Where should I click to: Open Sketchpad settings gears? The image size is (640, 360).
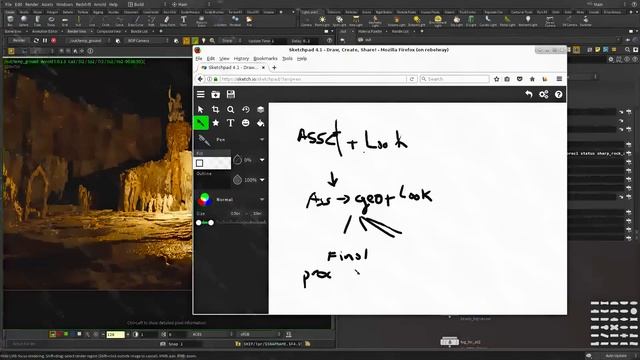(x=544, y=94)
